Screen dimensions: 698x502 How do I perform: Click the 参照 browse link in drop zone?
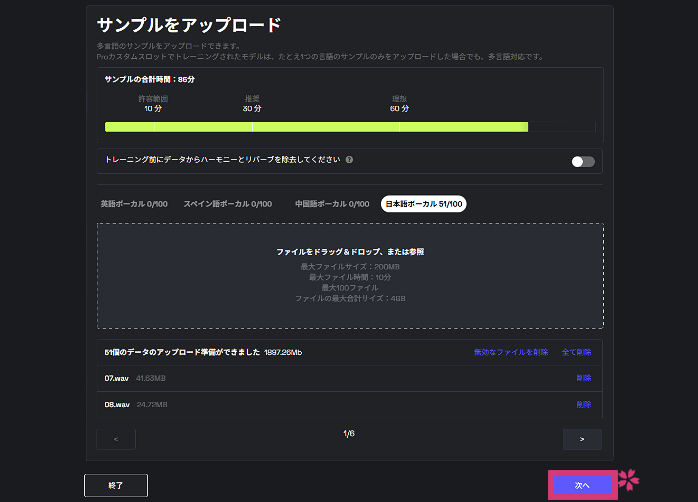click(x=430, y=252)
